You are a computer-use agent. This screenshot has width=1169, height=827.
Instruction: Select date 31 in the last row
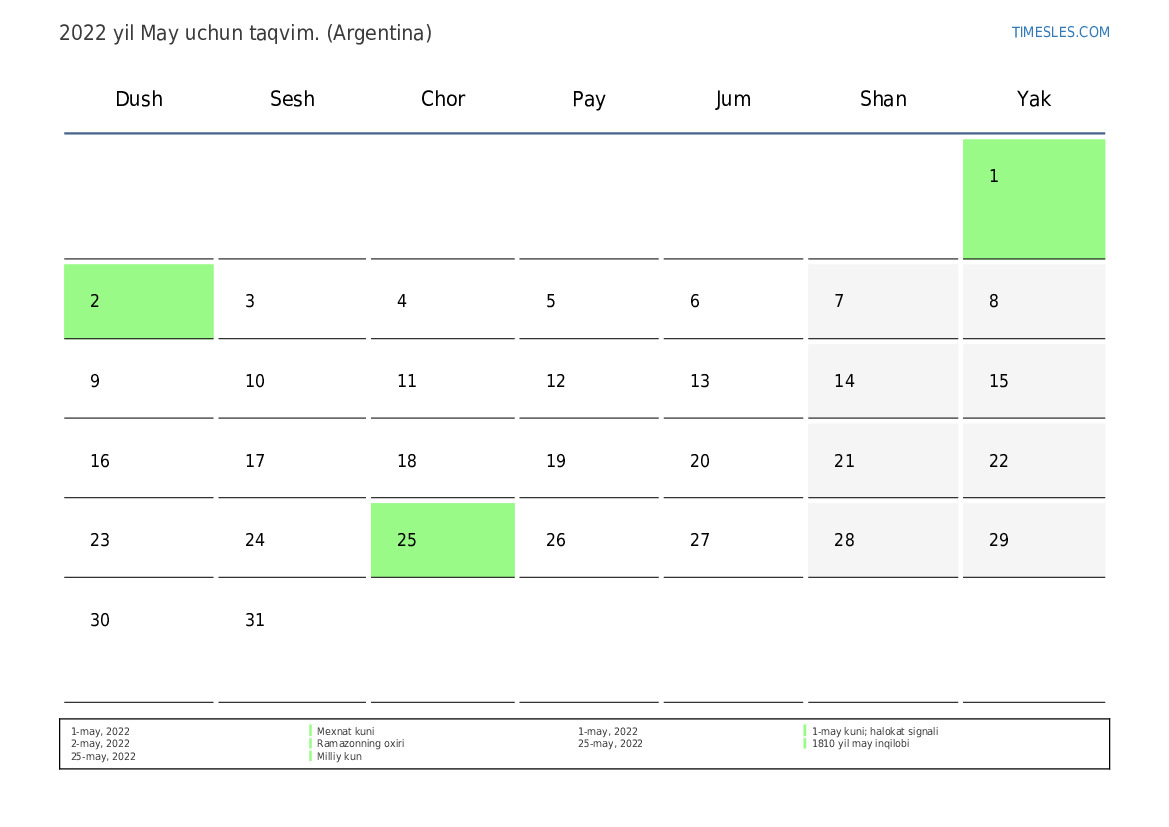click(x=292, y=641)
